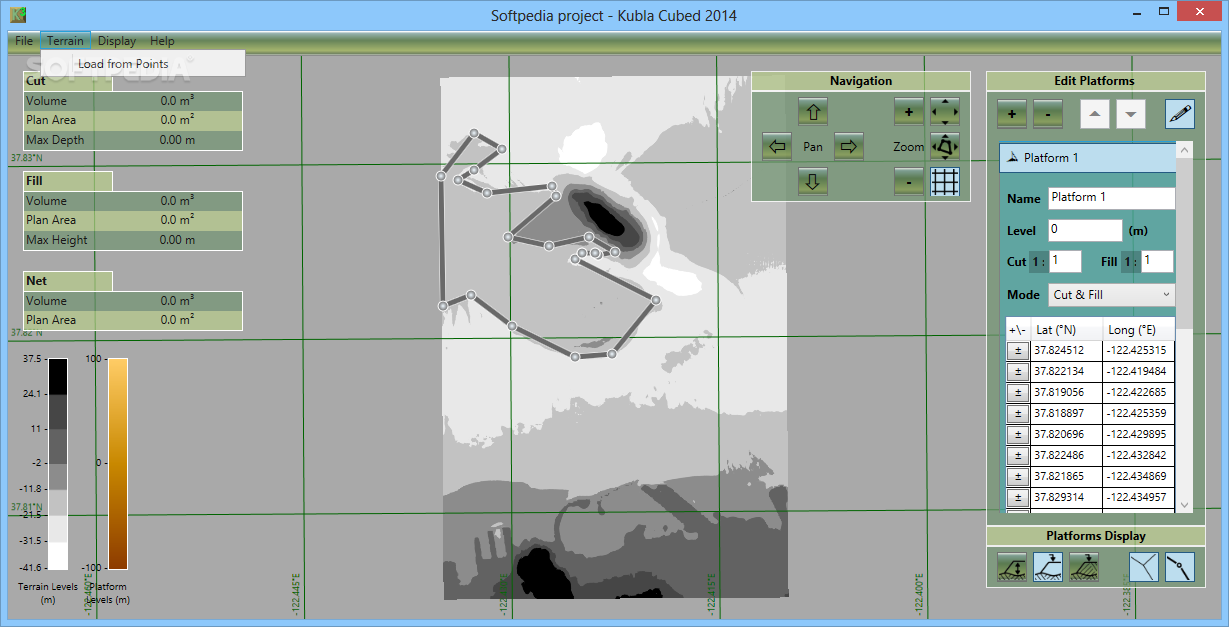Toggle the platform vertex points display icon
The image size is (1229, 627).
click(x=1180, y=567)
